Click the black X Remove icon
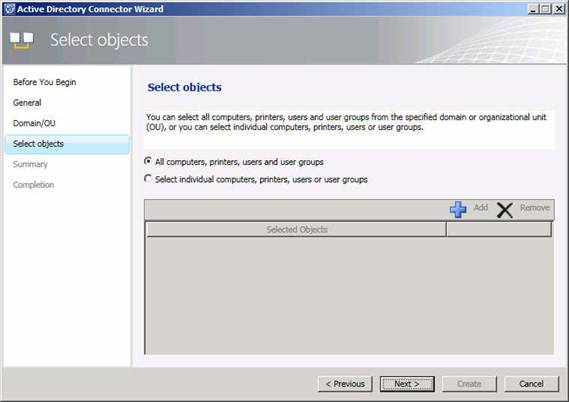The width and height of the screenshot is (569, 402). [505, 210]
